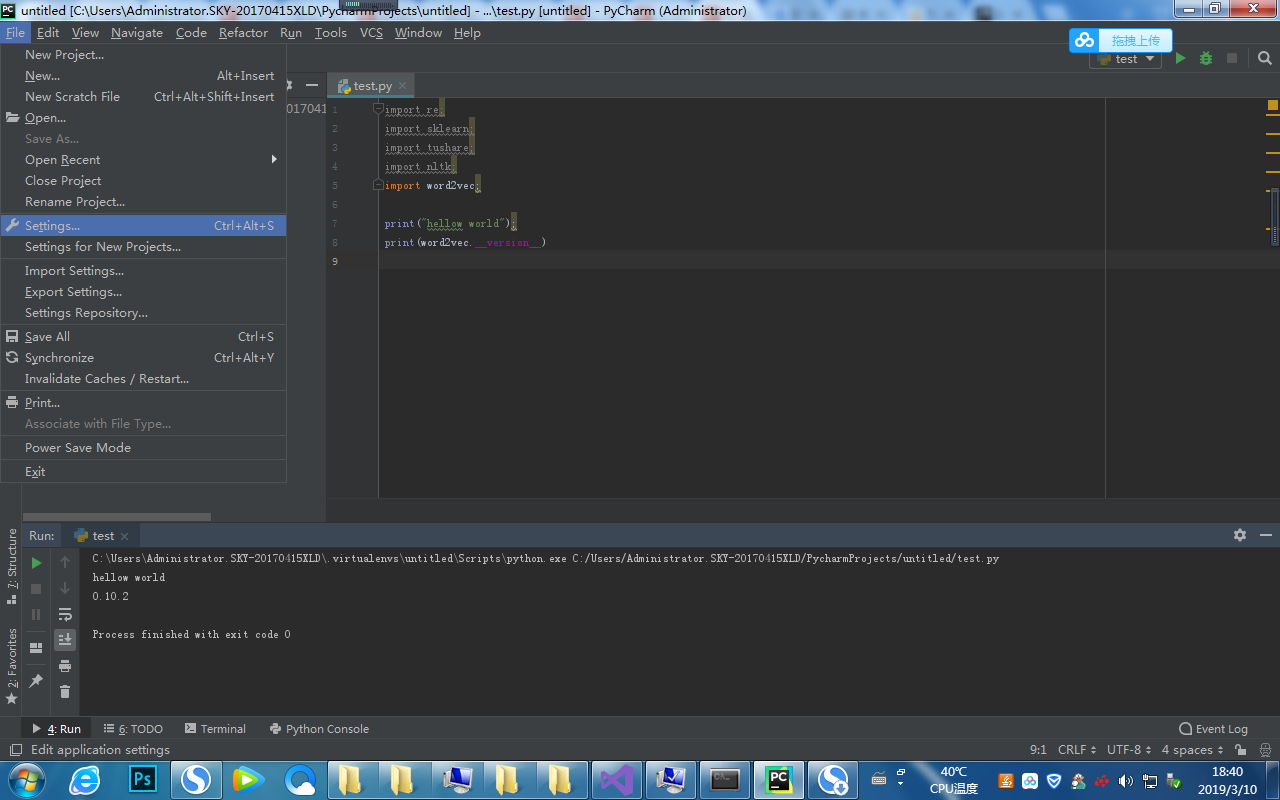This screenshot has height=800, width=1280.
Task: Click Print icon in Run panel
Action: pyautogui.click(x=65, y=666)
